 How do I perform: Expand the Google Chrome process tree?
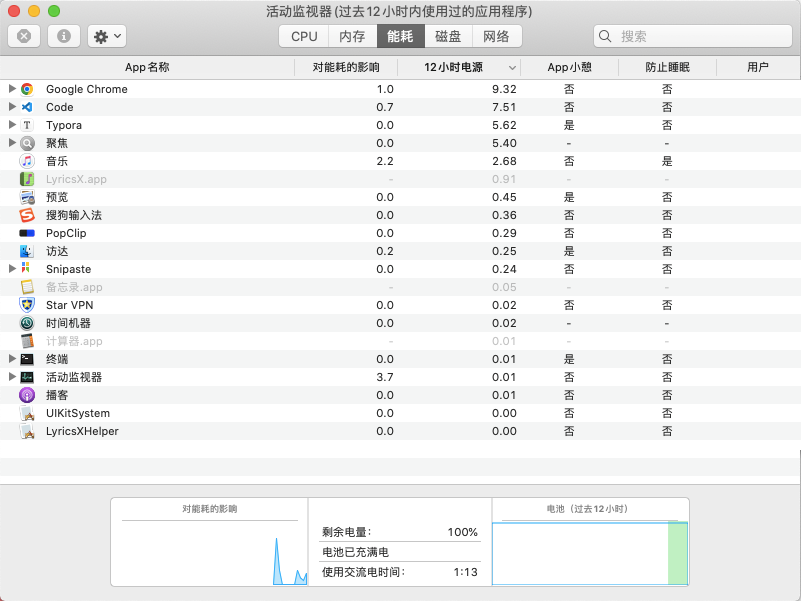click(x=12, y=89)
